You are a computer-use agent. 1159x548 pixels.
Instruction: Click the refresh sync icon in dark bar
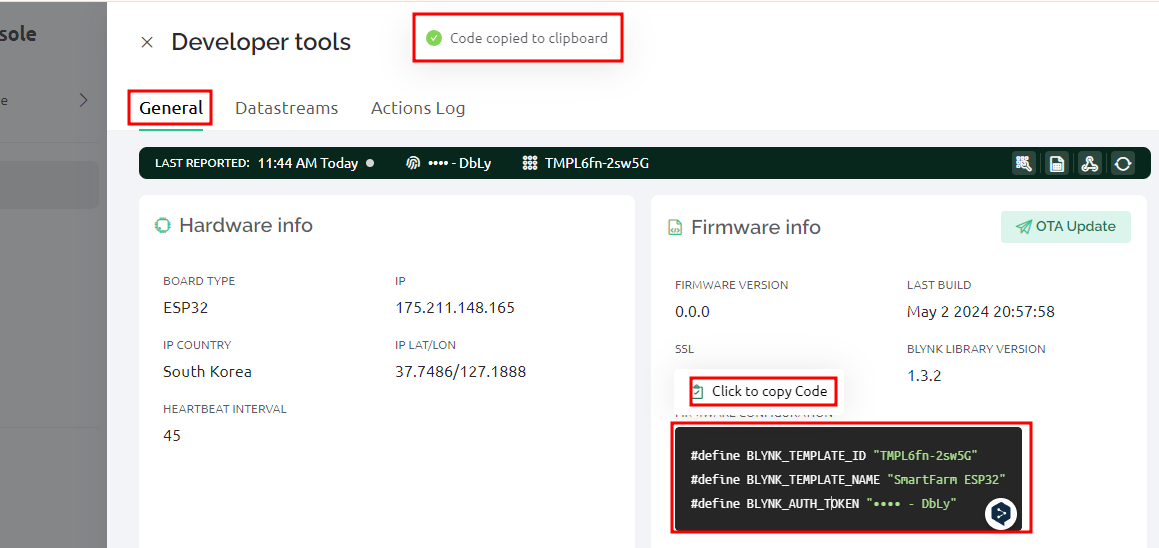[1123, 163]
